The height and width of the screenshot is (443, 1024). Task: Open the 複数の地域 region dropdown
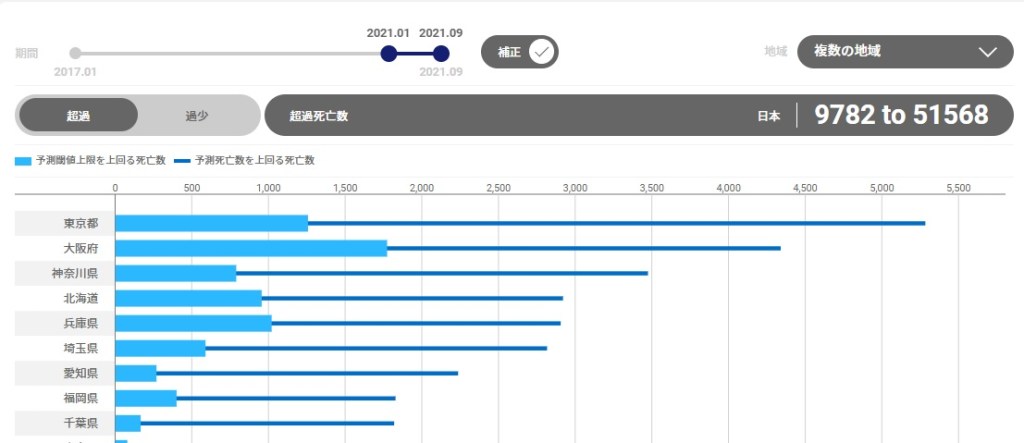pyautogui.click(x=904, y=51)
